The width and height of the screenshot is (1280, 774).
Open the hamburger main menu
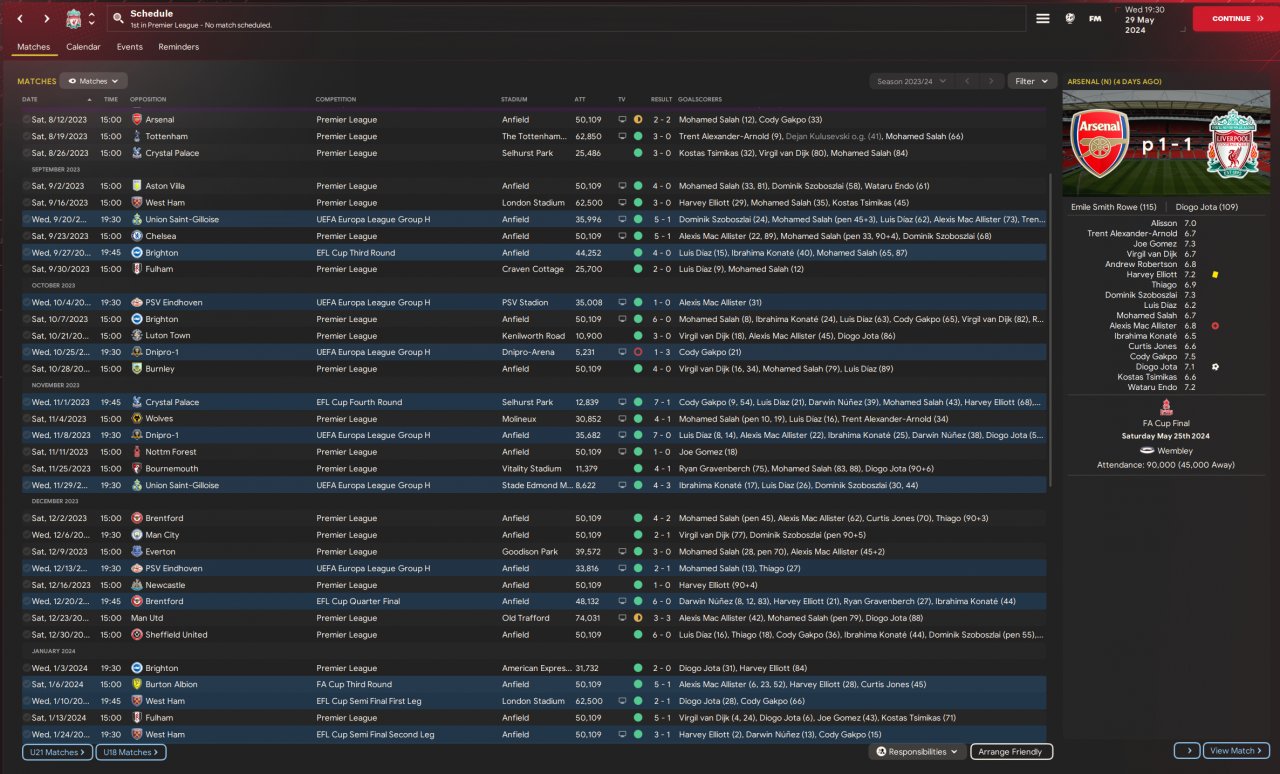pyautogui.click(x=1043, y=18)
